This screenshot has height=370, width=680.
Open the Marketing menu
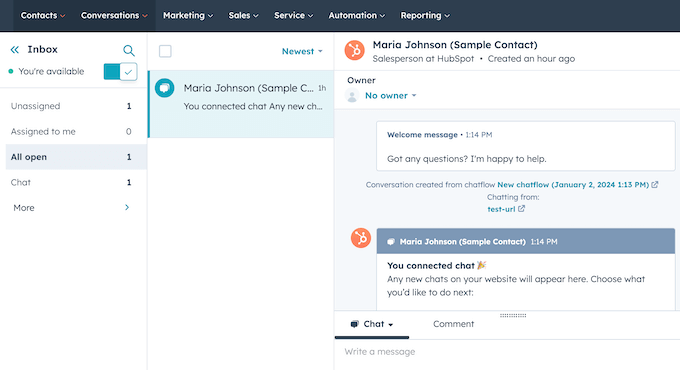click(188, 15)
